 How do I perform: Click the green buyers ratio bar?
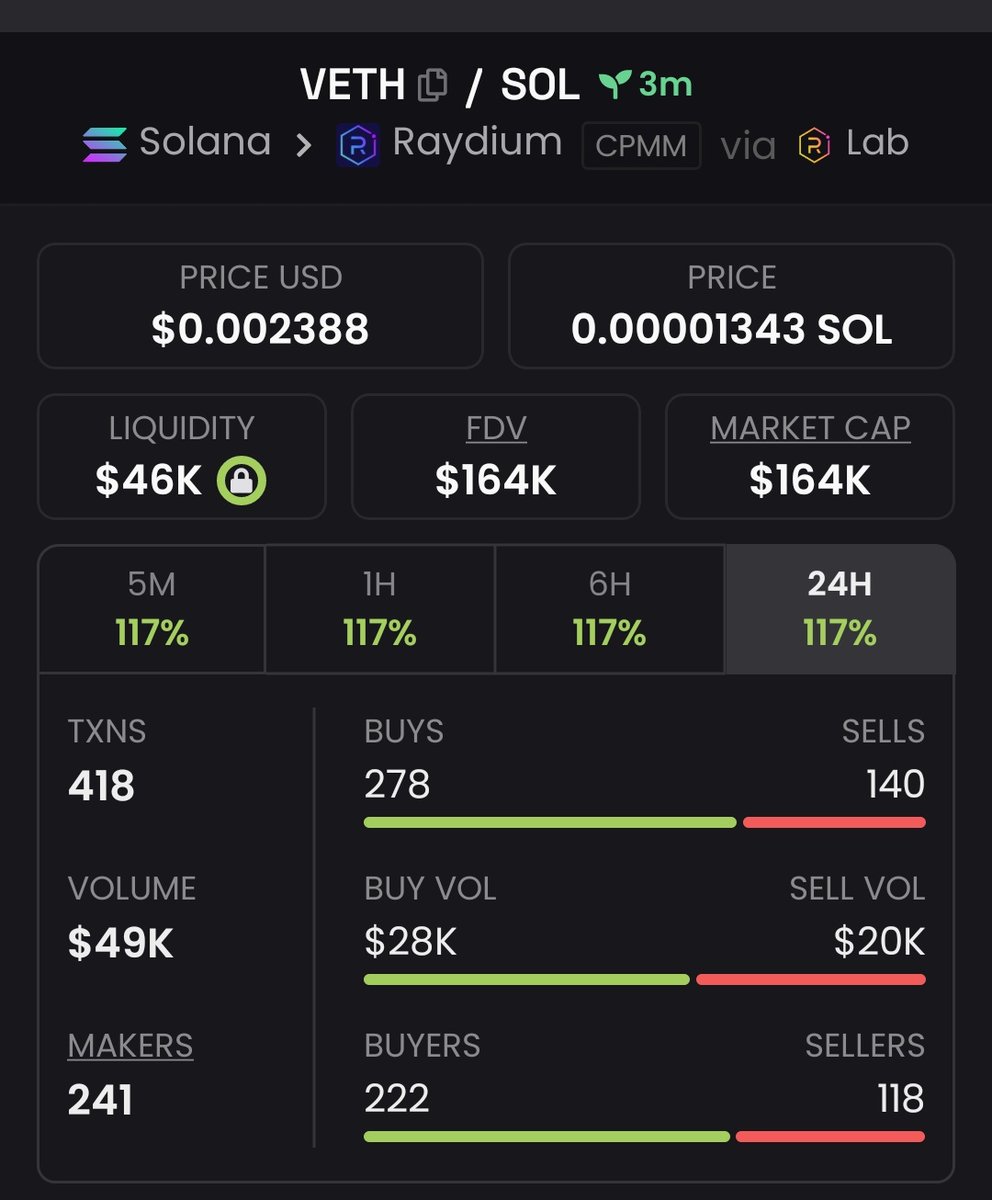(x=547, y=1136)
